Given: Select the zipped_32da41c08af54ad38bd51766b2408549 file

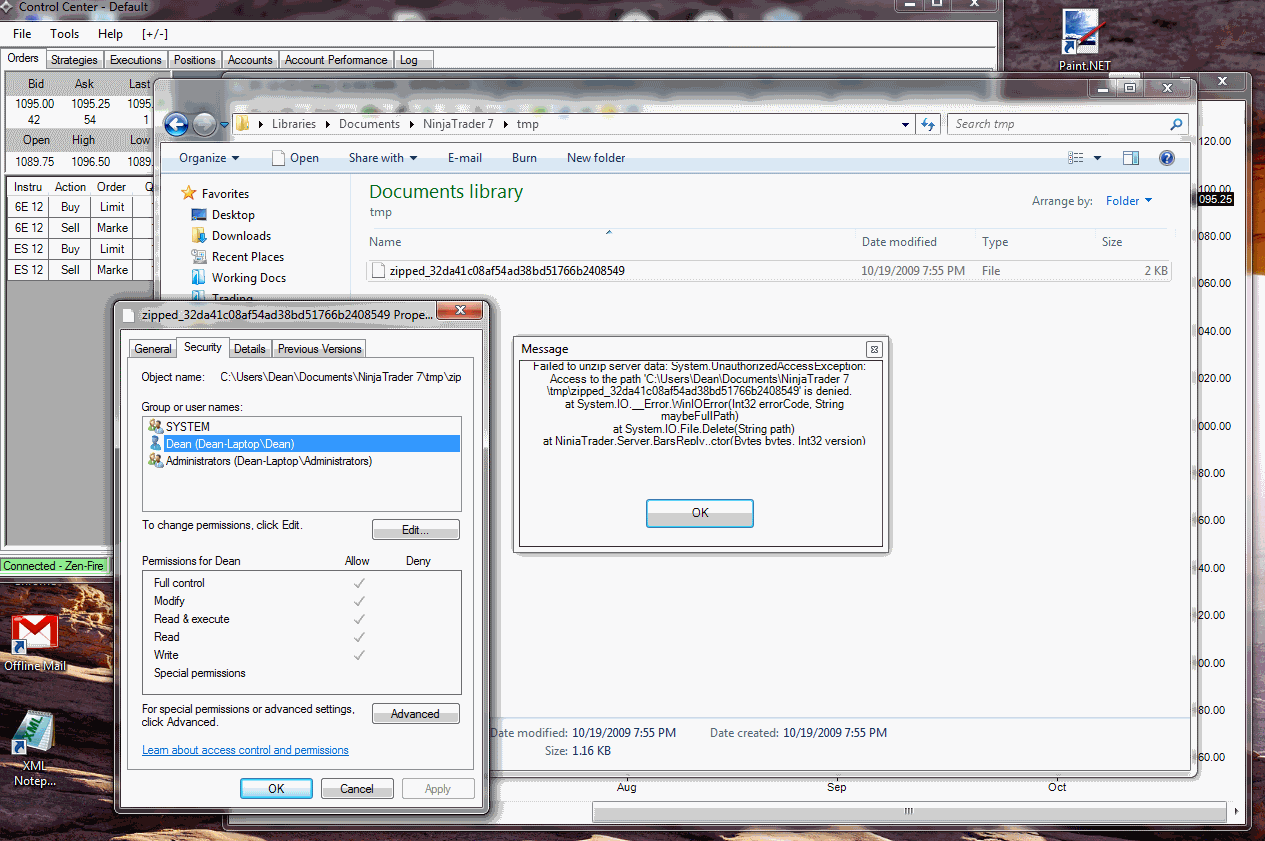Looking at the screenshot, I should pyautogui.click(x=768, y=270).
